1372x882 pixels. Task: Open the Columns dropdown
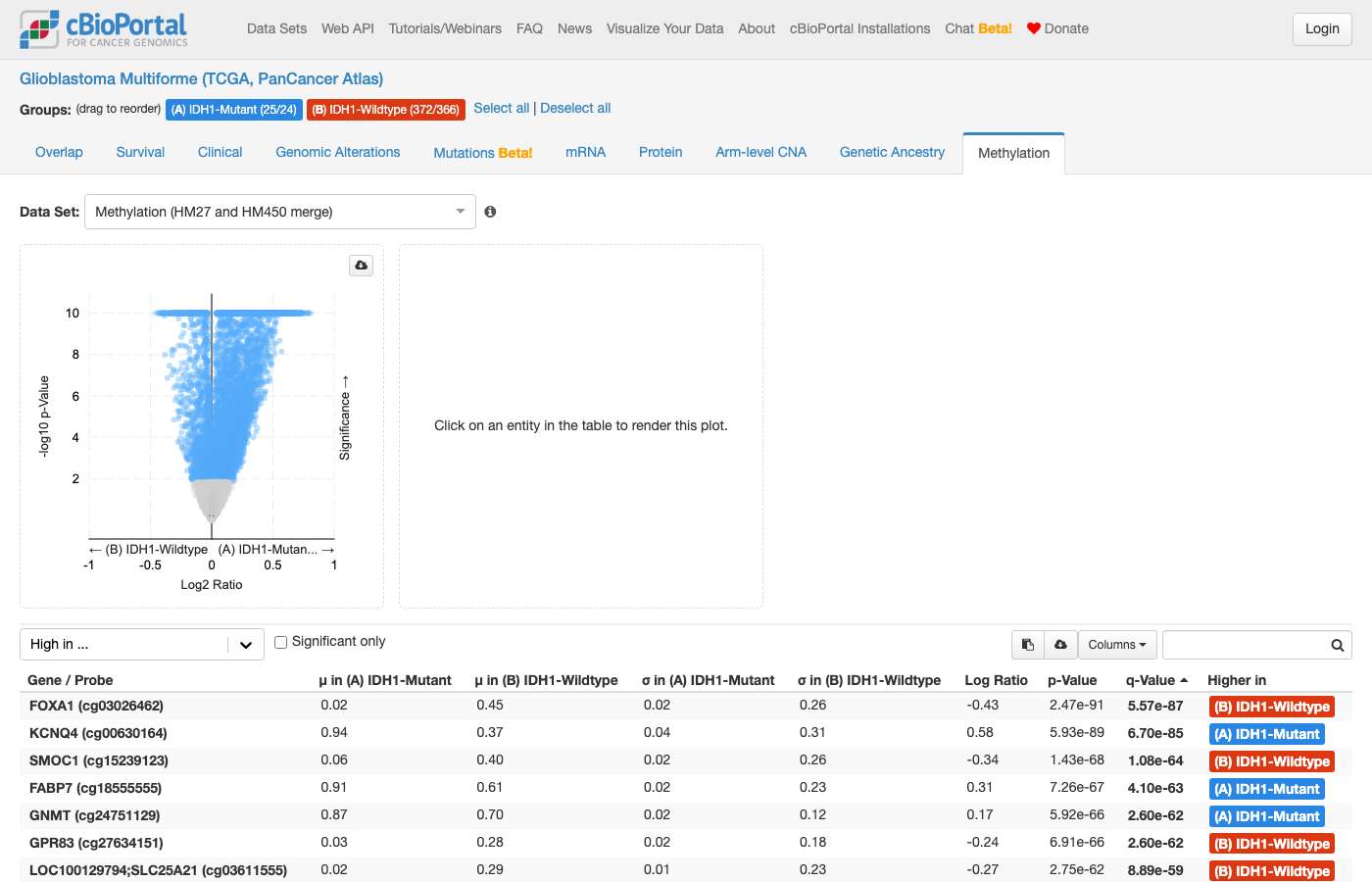pyautogui.click(x=1117, y=645)
